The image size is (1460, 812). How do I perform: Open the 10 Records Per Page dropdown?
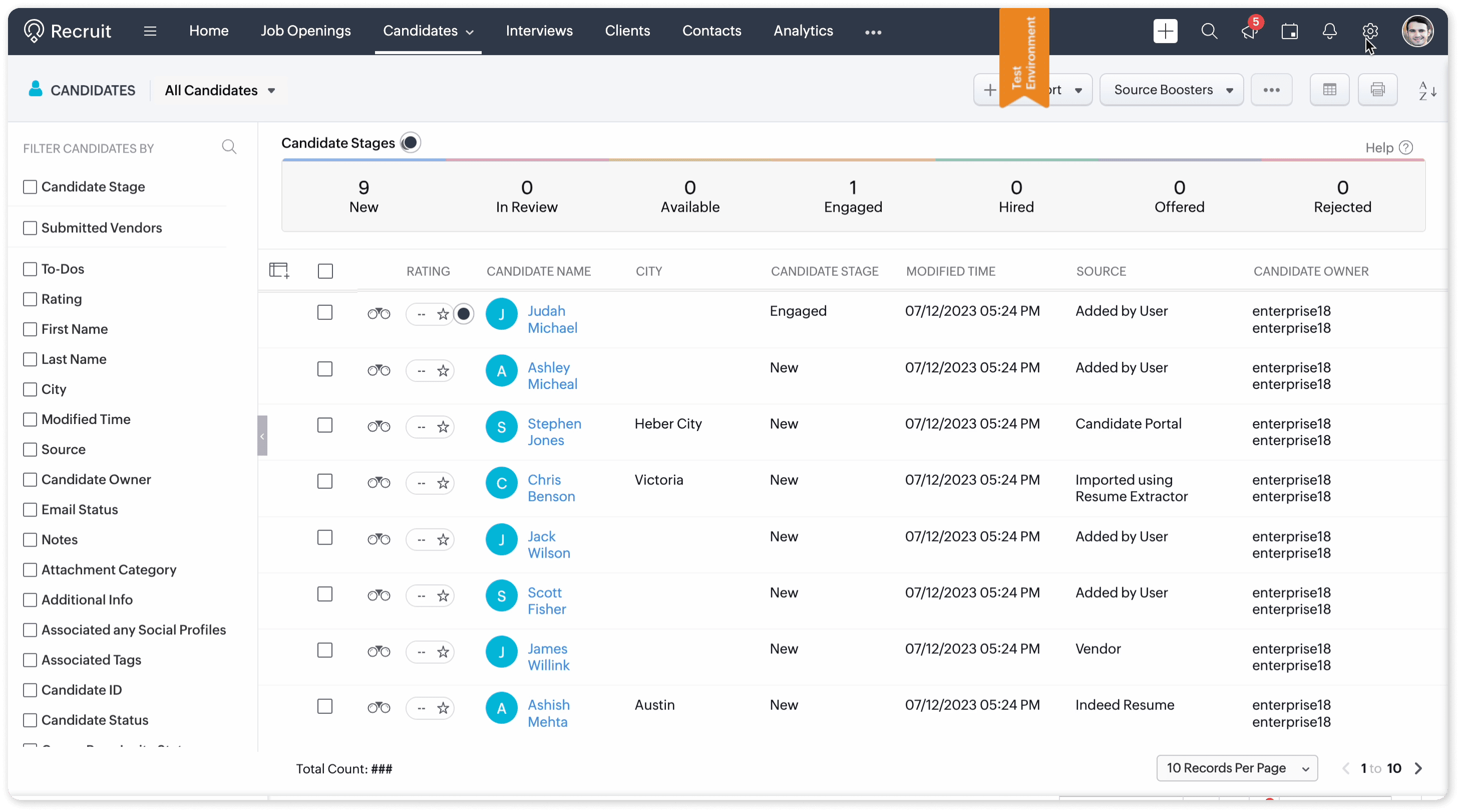coord(1237,768)
